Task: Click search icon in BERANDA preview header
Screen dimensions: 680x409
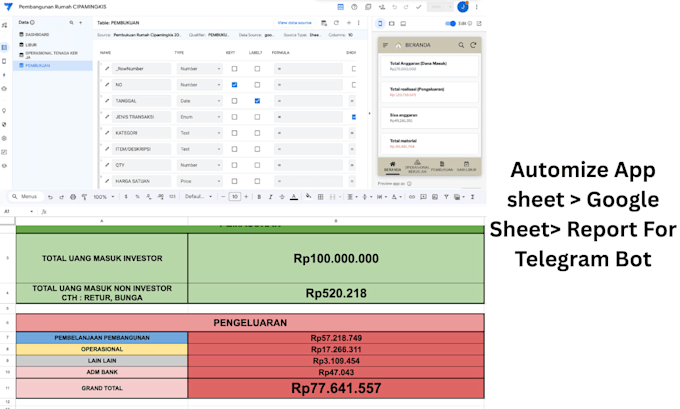Action: (461, 45)
